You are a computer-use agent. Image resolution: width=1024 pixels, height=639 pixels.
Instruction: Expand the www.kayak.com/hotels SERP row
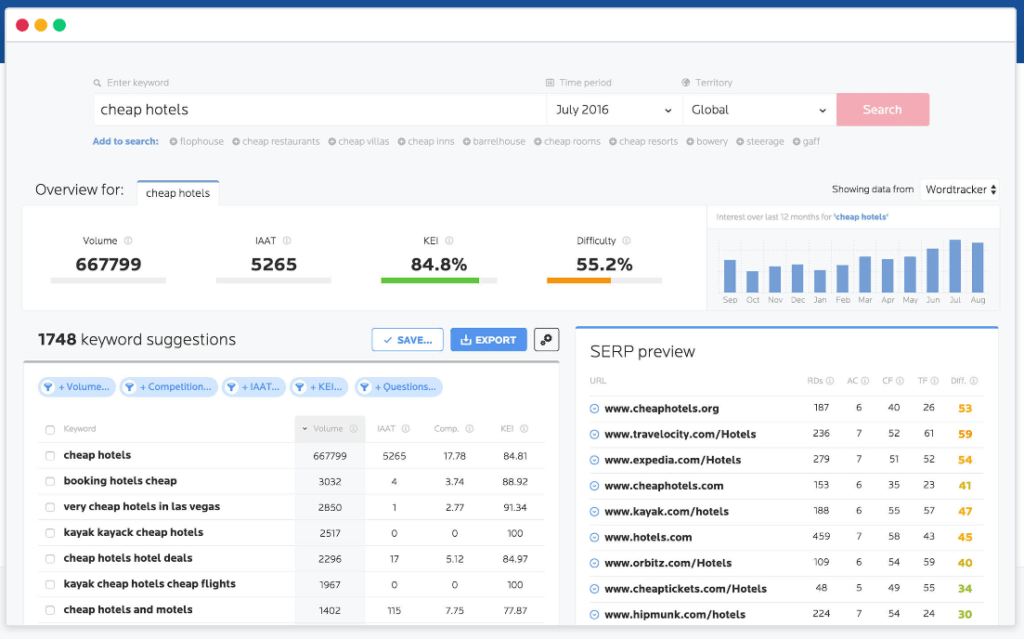point(594,512)
